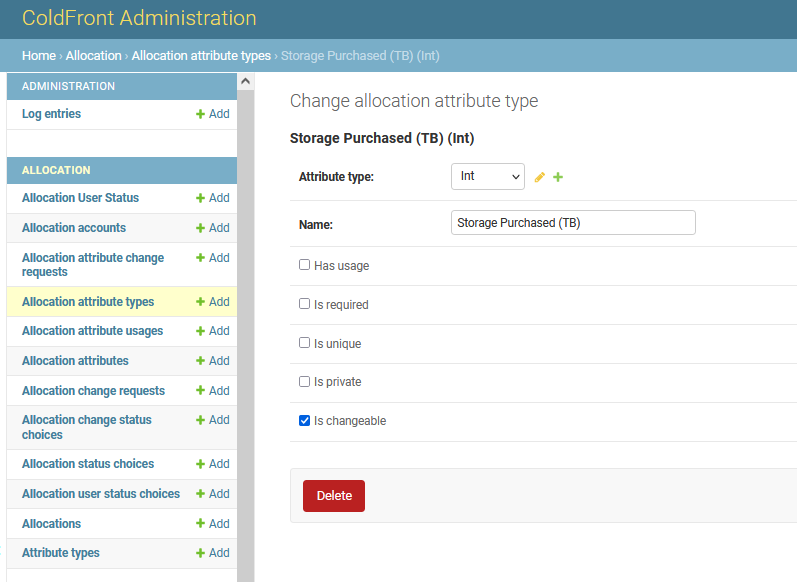Open the Log entries sidebar link

click(51, 114)
